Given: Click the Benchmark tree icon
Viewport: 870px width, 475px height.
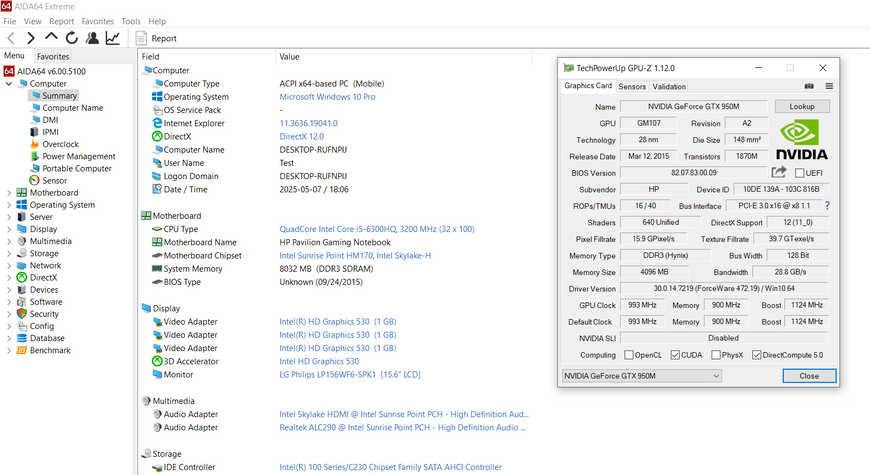Looking at the screenshot, I should coord(22,350).
